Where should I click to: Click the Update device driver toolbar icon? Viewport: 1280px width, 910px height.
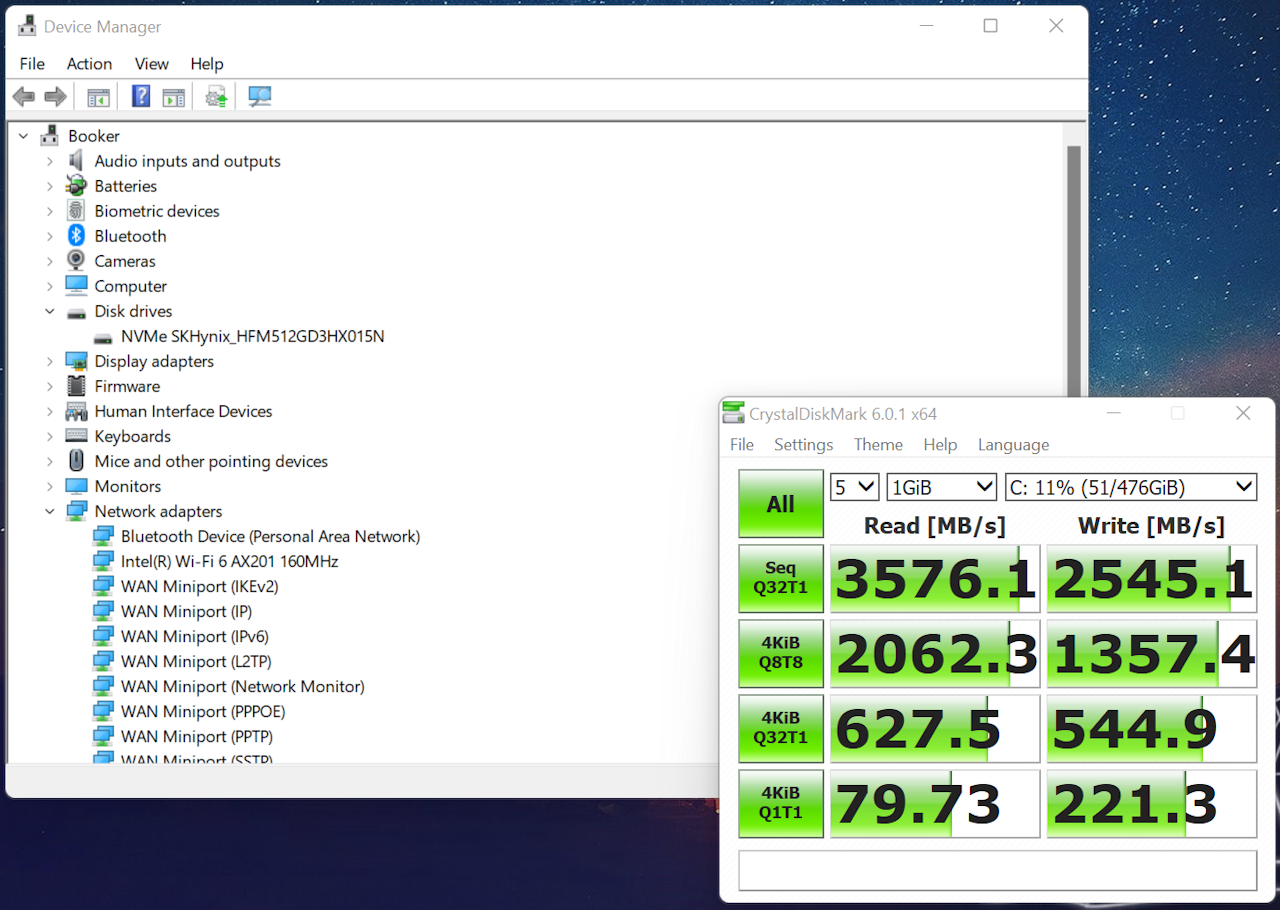[x=216, y=97]
